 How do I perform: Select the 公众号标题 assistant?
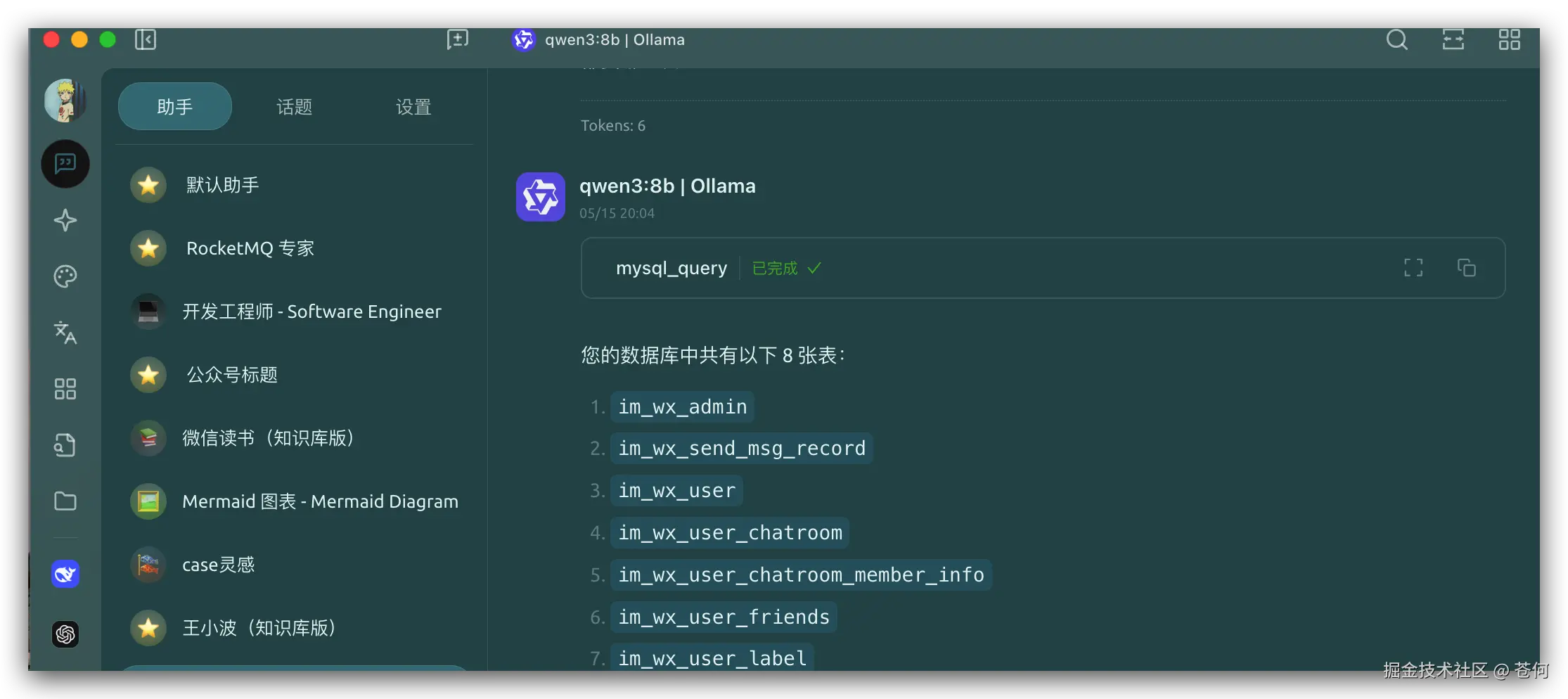(295, 375)
